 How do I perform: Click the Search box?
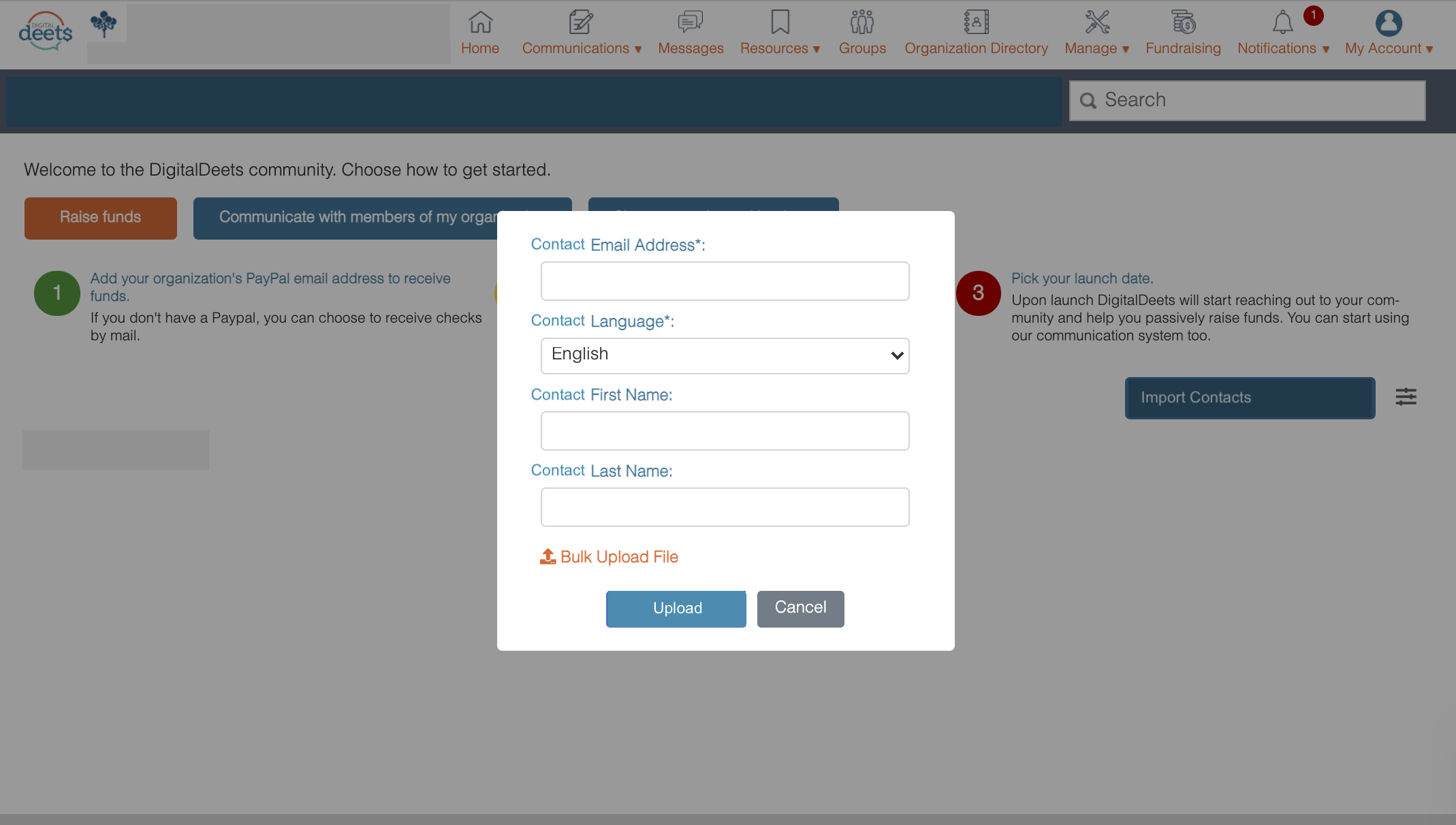point(1247,101)
